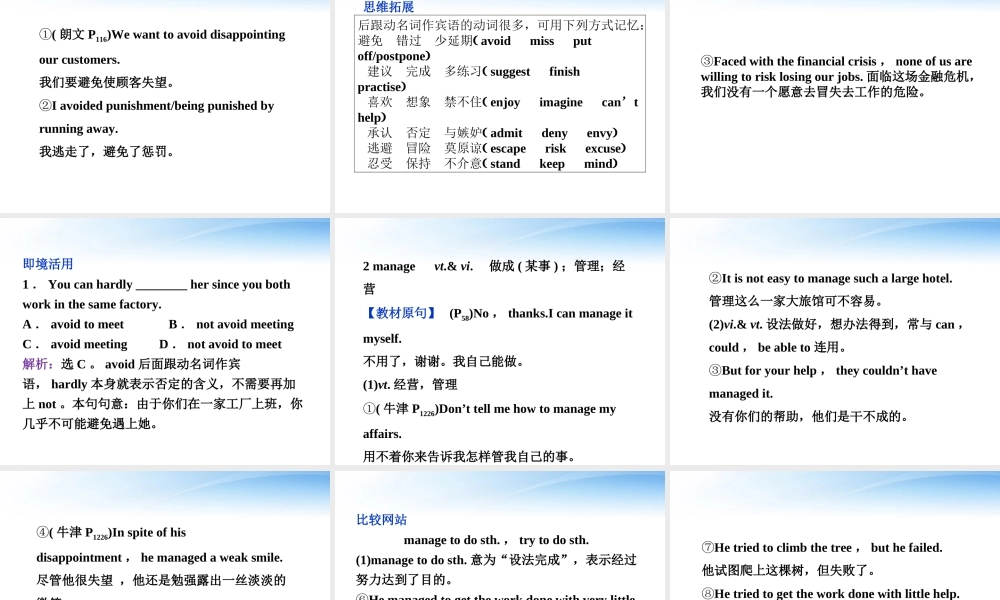Select option D 'not avoid to meet'
1000x600 pixels.
coord(221,344)
